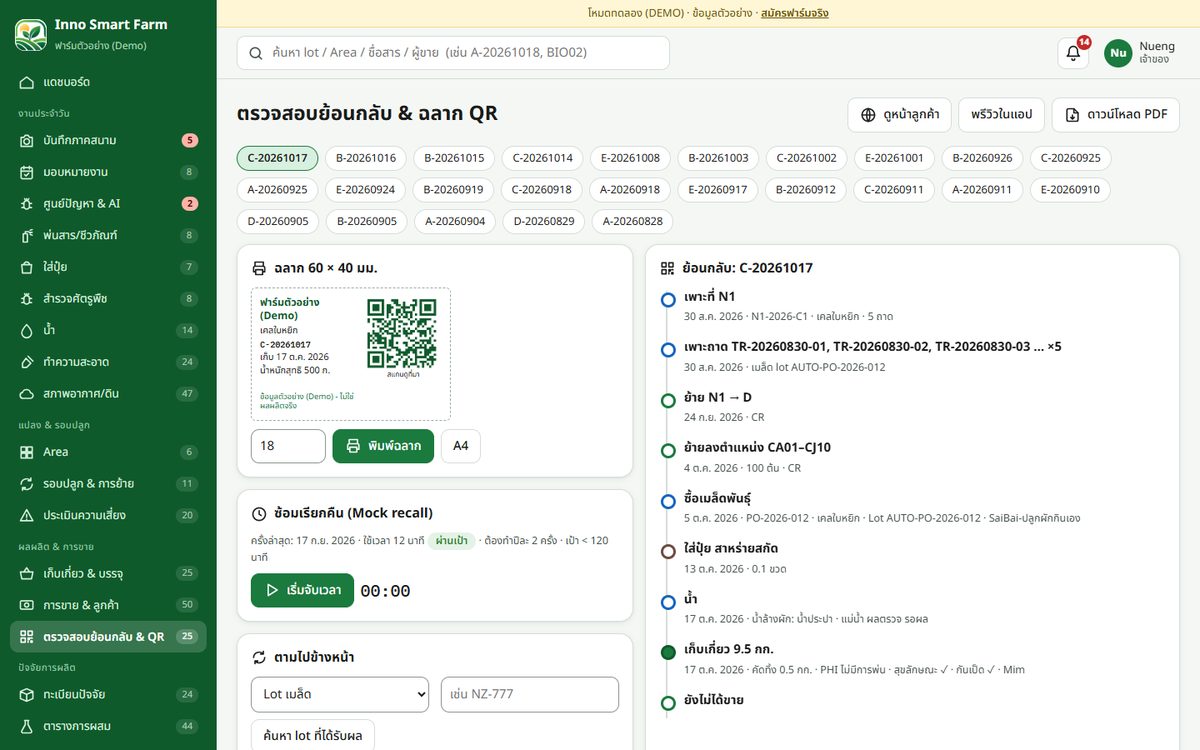
Task: Select lot chip A-20260925
Action: point(277,190)
